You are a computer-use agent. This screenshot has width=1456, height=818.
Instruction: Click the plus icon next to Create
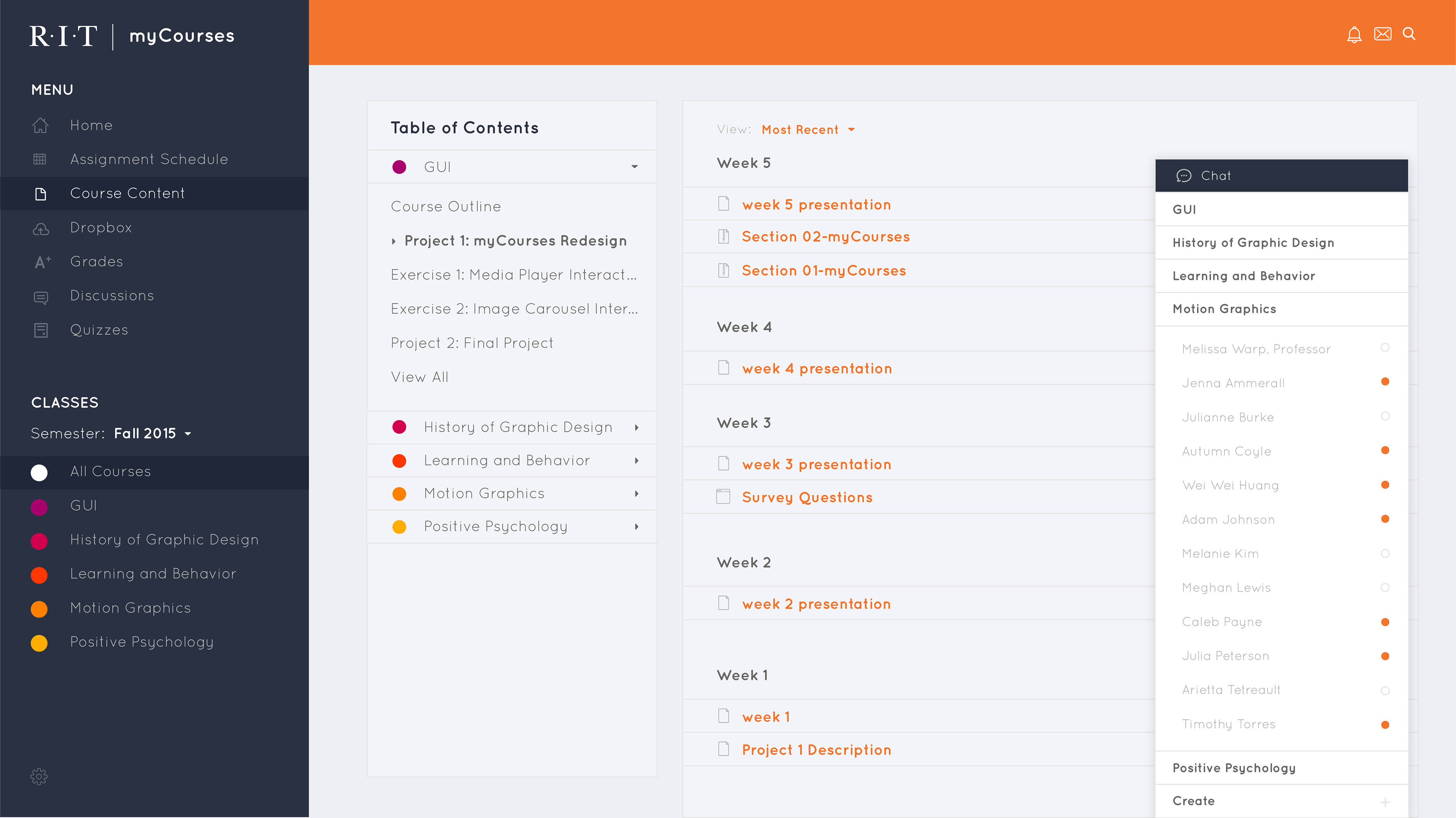[x=1385, y=802]
